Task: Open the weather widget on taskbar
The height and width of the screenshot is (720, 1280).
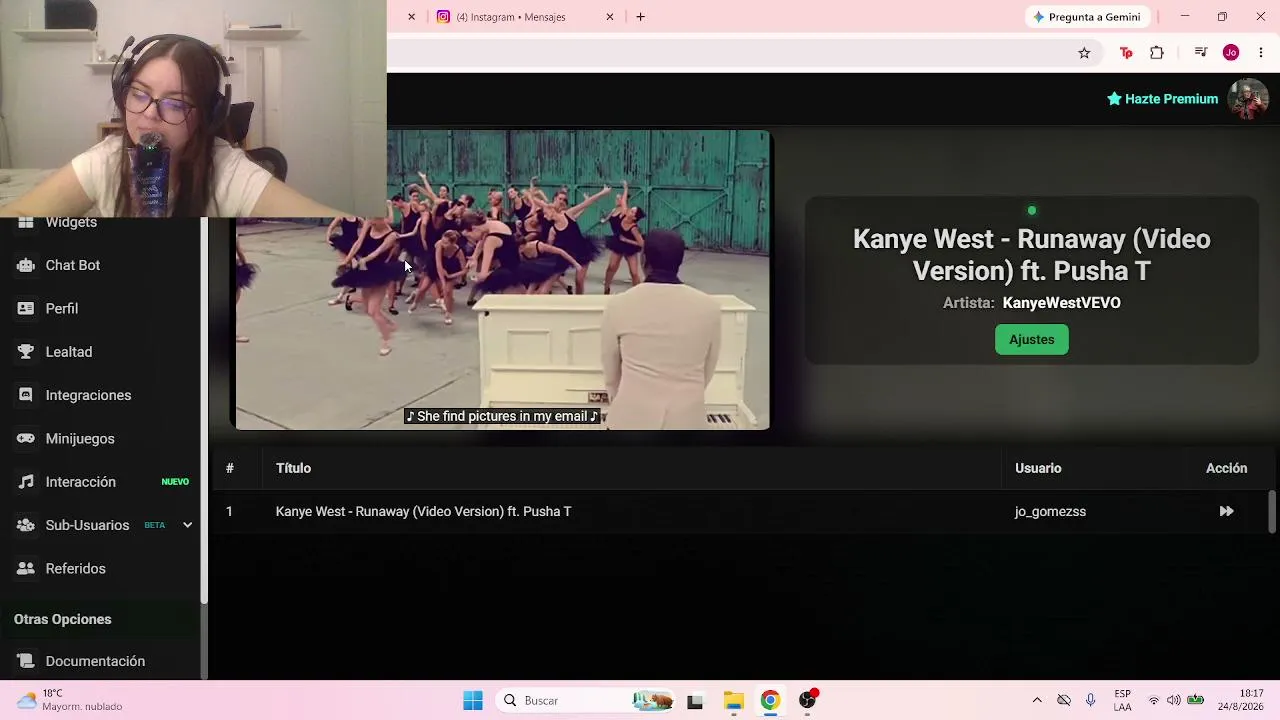Action: (70, 700)
